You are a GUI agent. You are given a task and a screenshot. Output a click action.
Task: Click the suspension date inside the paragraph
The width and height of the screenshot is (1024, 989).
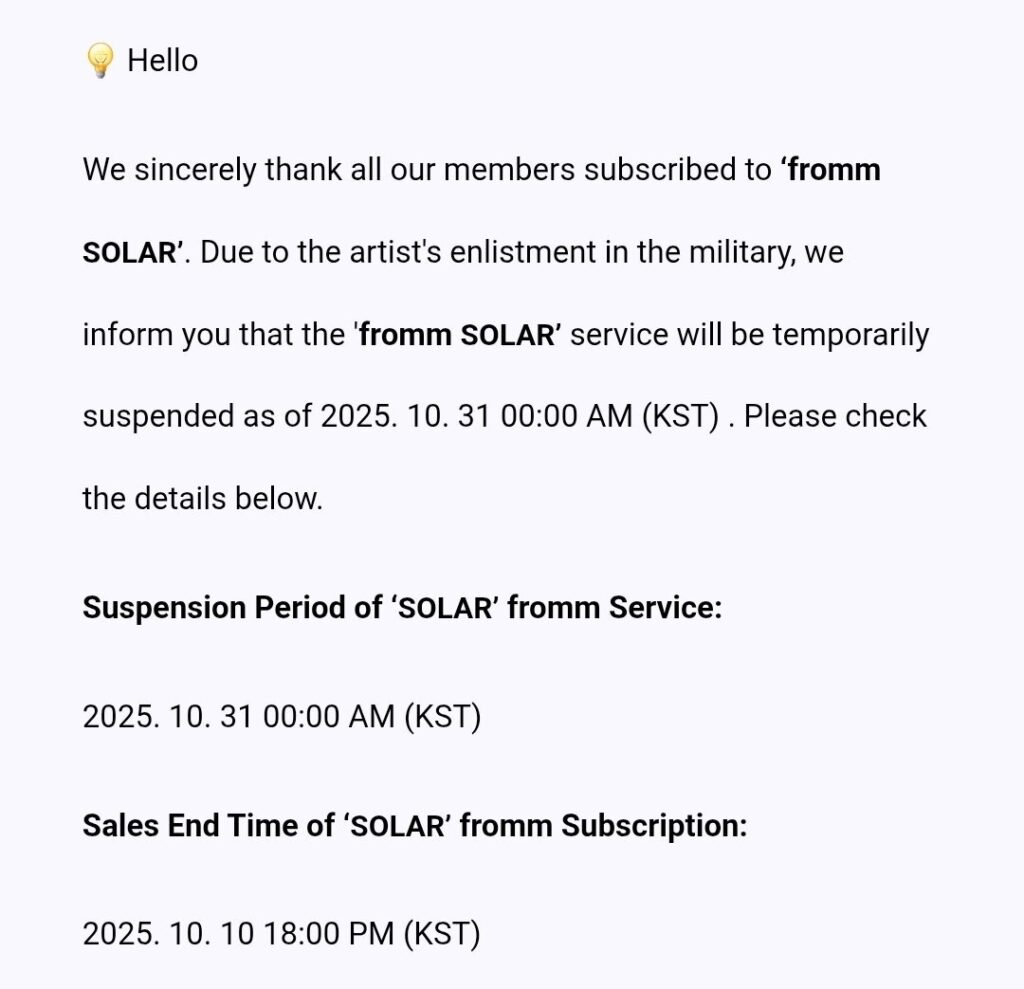(520, 416)
